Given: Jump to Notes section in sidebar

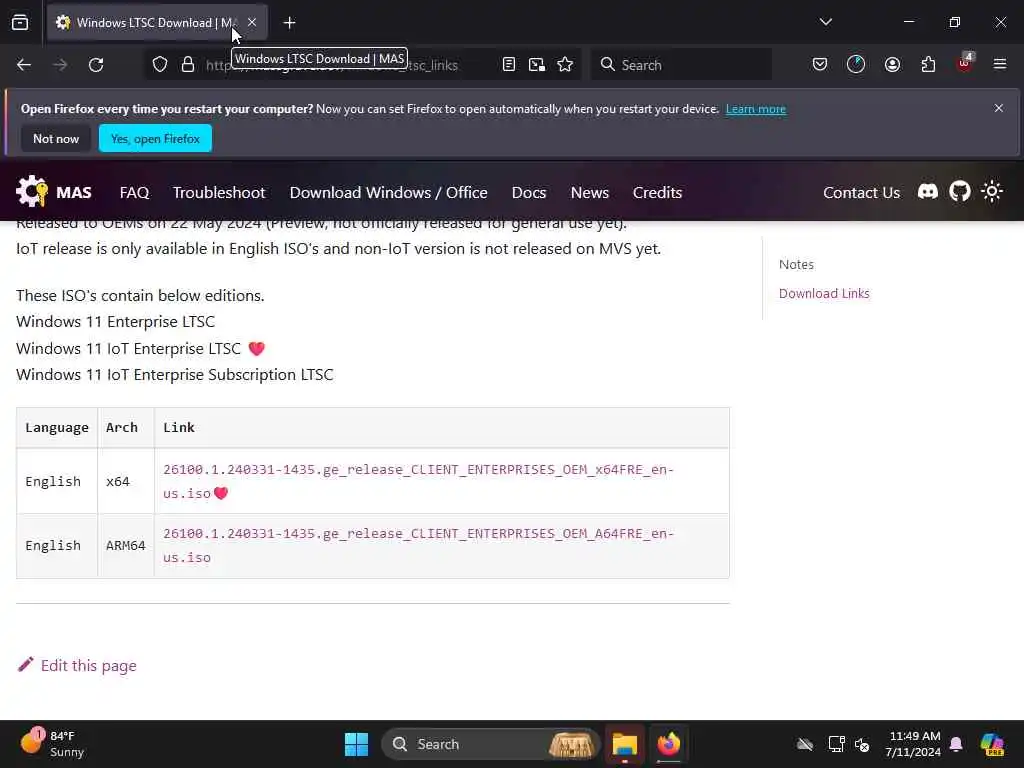Looking at the screenshot, I should click(796, 264).
